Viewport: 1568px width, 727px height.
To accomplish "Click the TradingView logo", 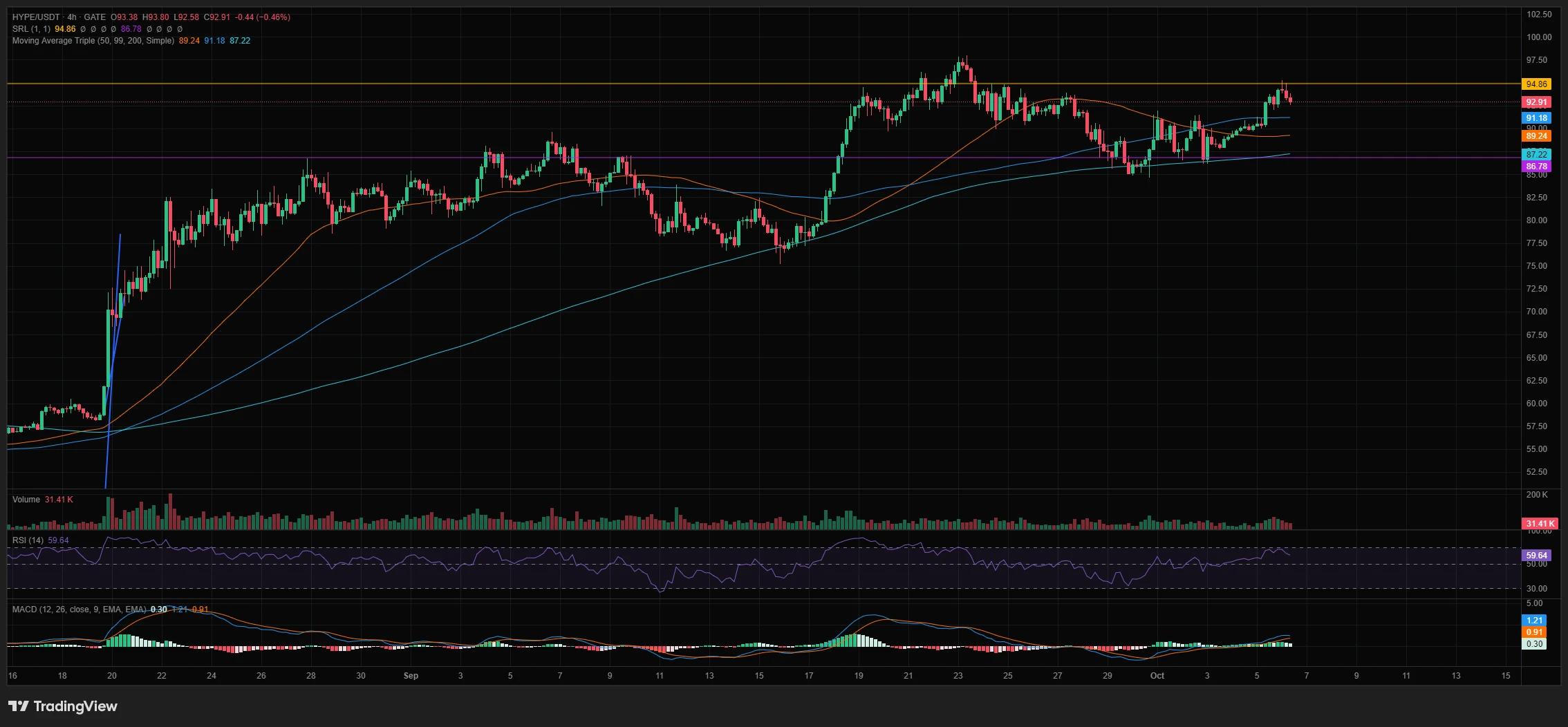I will click(63, 706).
